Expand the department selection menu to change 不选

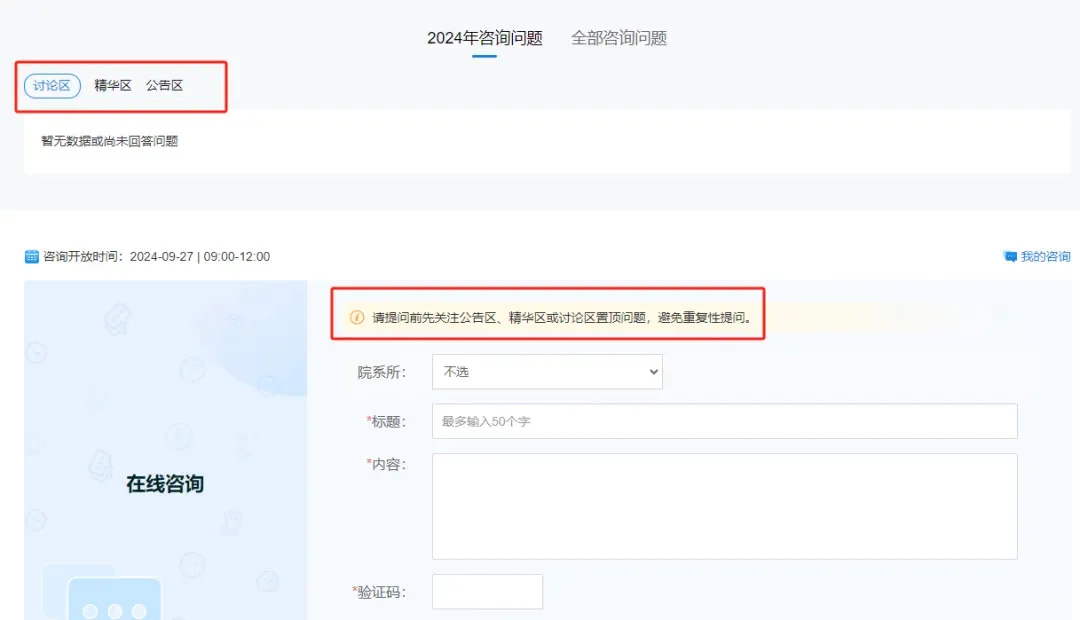click(547, 371)
